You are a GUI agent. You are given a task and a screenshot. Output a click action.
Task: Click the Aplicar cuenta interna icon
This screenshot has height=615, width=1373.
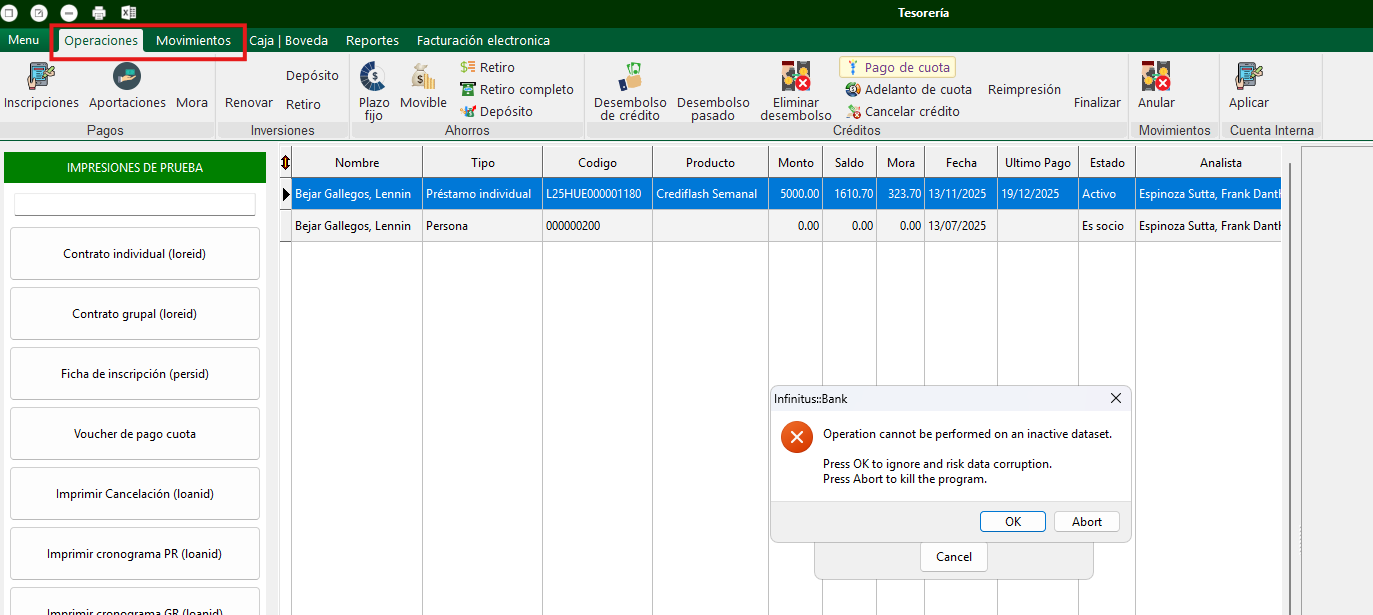click(x=1248, y=77)
